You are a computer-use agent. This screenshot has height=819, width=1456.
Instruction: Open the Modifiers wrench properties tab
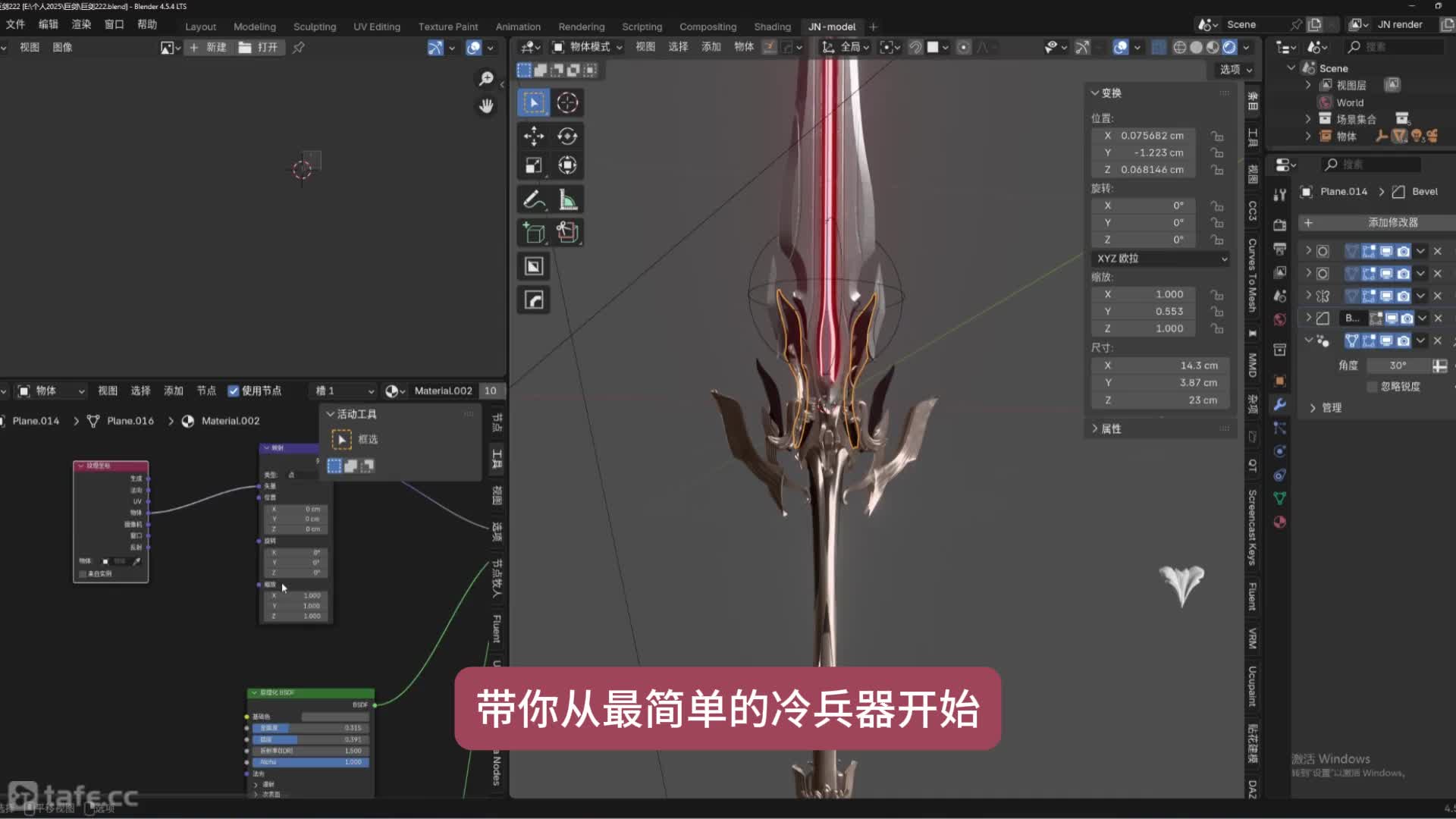tap(1280, 404)
